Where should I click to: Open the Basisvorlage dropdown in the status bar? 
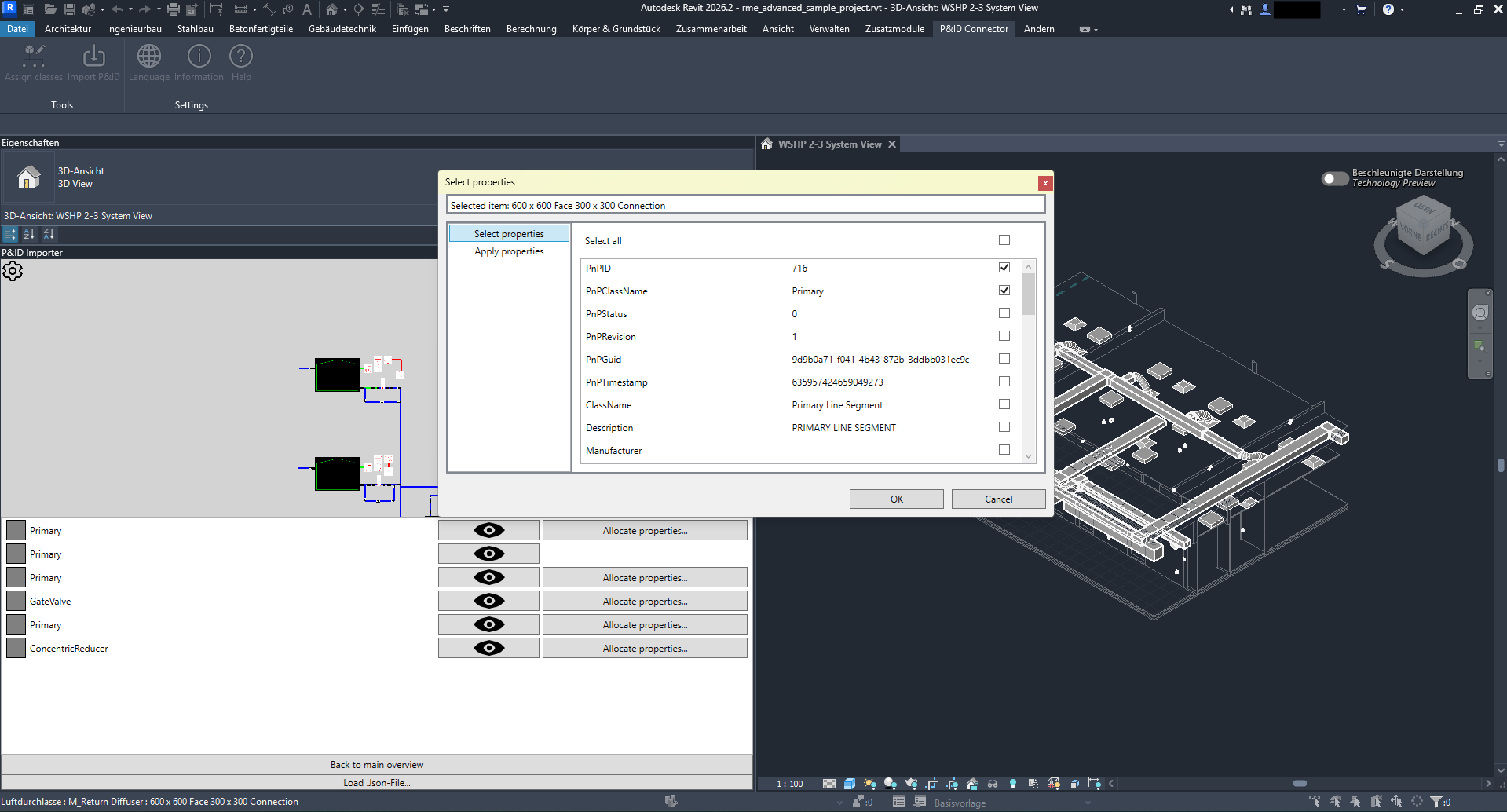(1087, 802)
